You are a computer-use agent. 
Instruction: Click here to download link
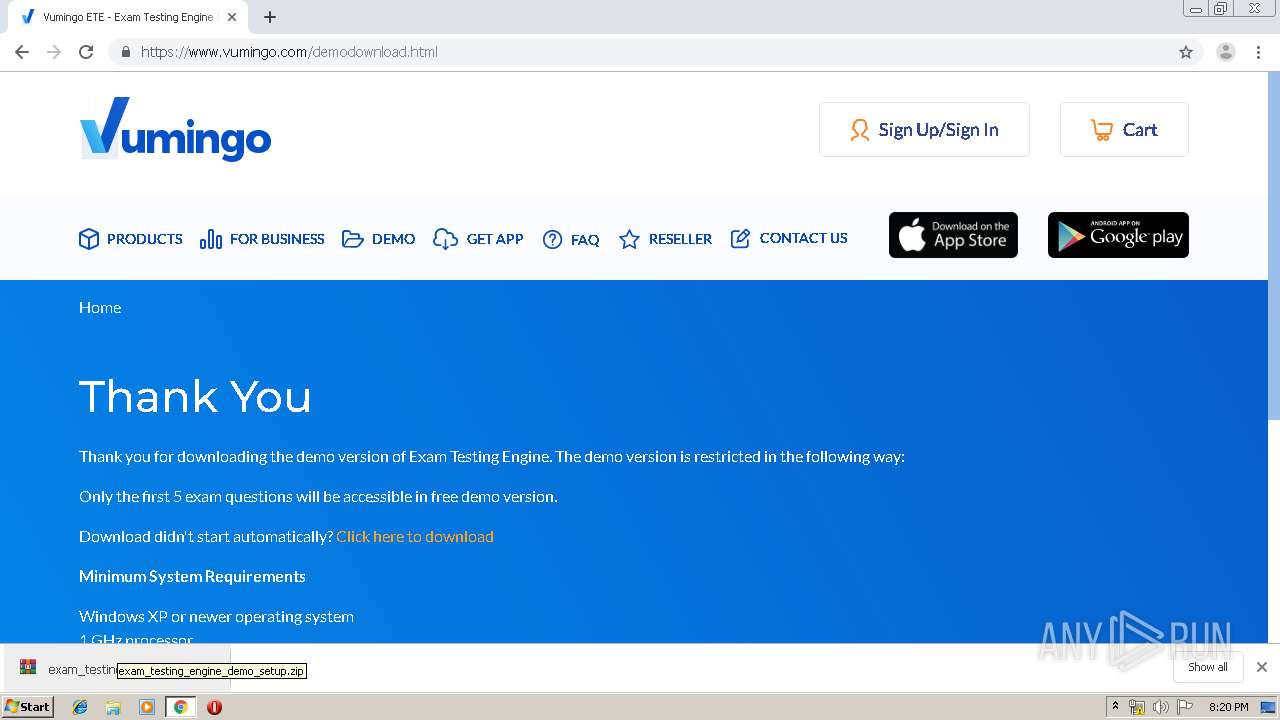pos(415,537)
